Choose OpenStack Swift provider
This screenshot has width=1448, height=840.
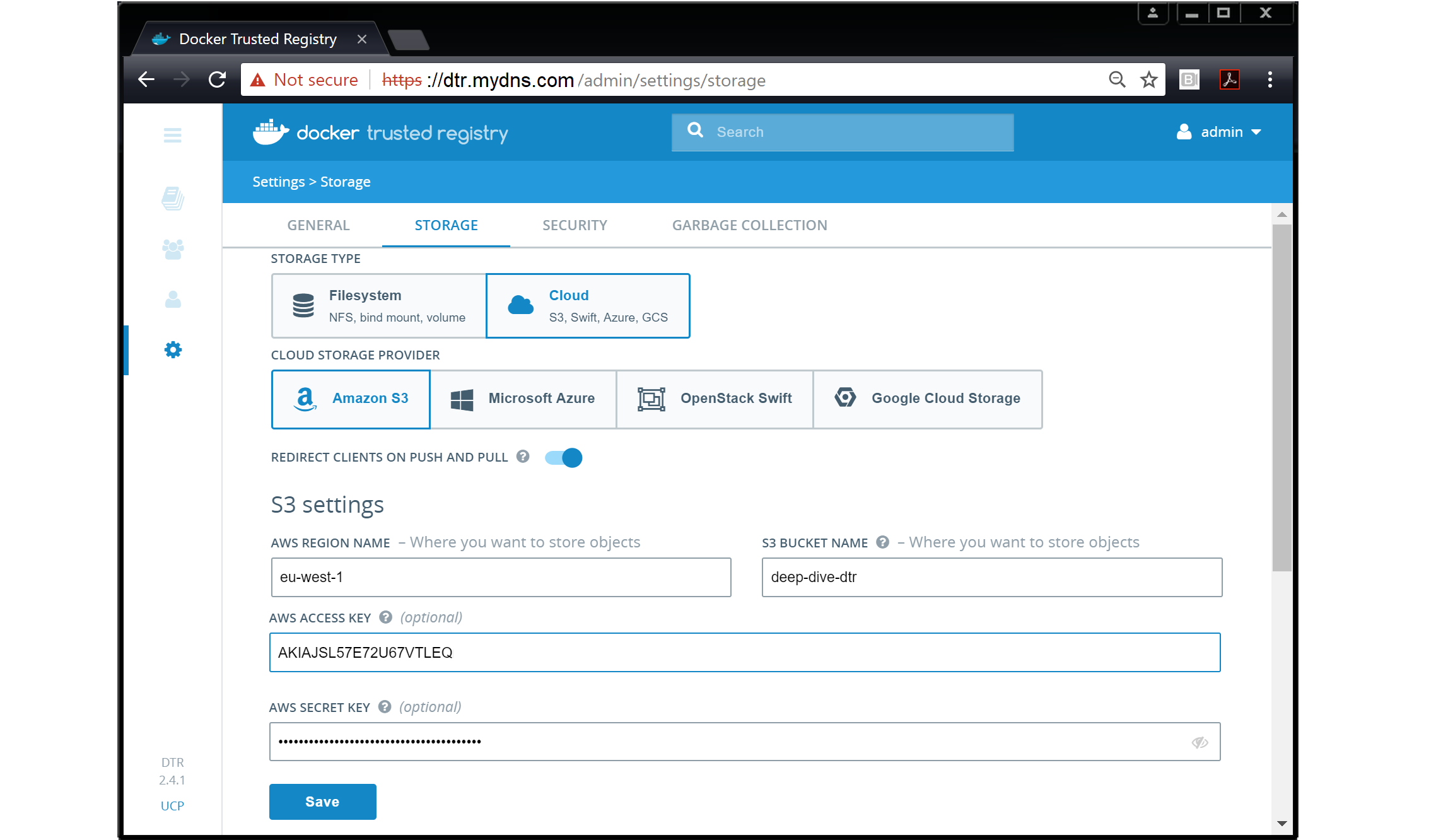pyautogui.click(x=715, y=399)
